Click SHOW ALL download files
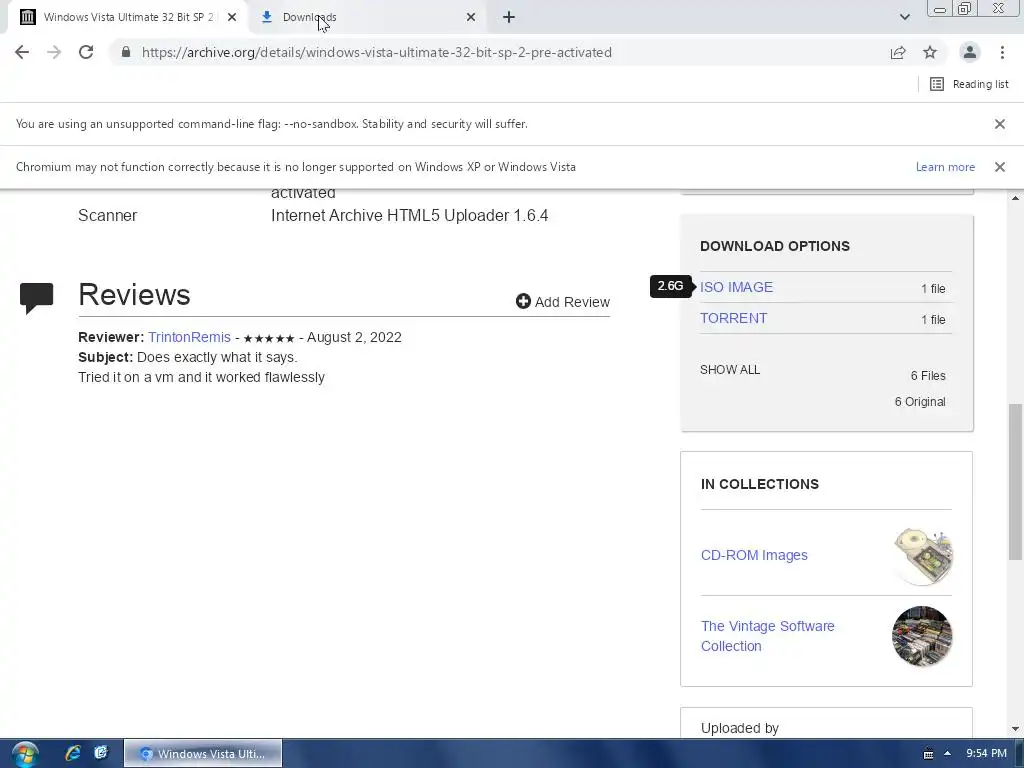 pyautogui.click(x=730, y=370)
